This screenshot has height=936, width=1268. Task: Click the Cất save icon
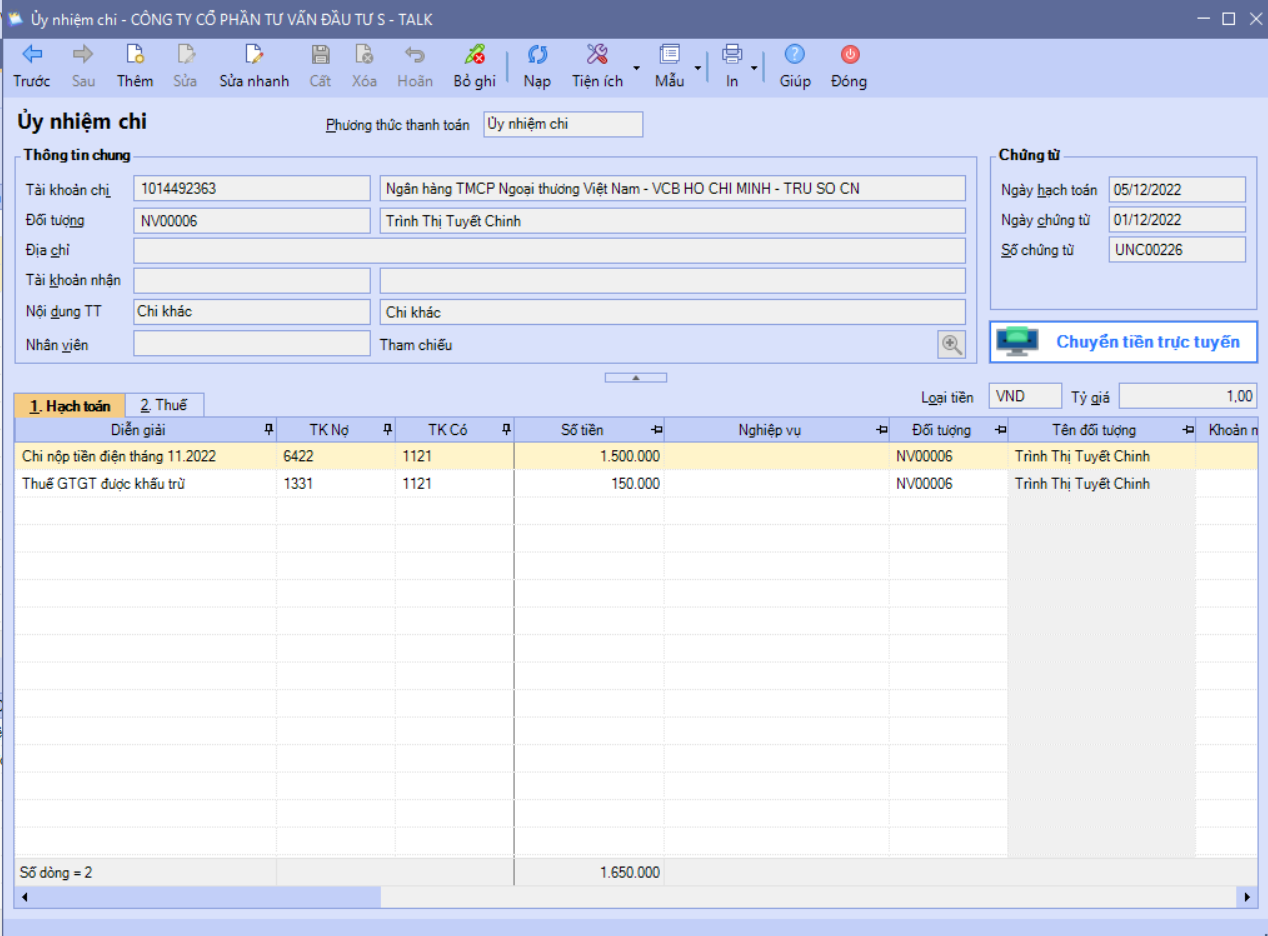320,66
